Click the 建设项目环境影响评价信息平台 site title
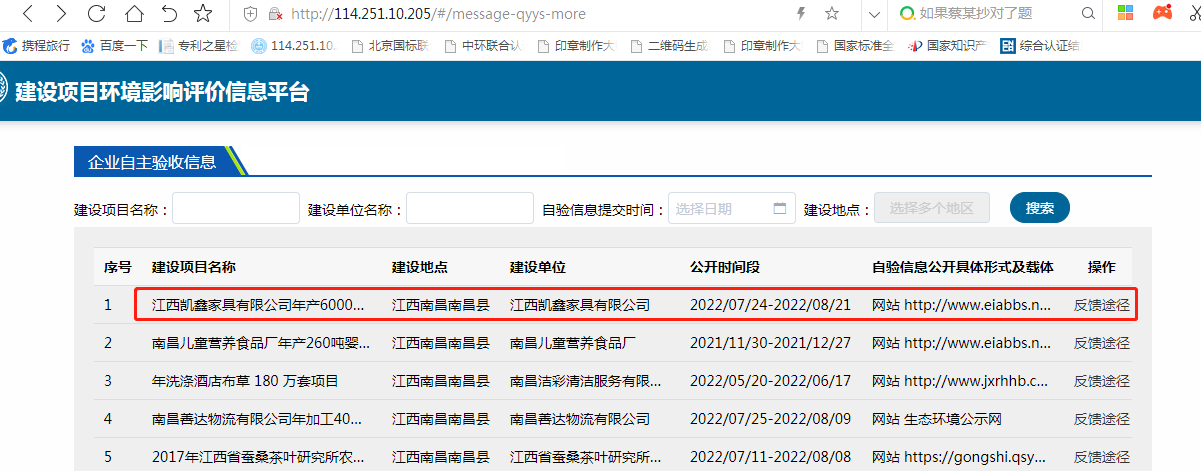Viewport: 1201px width, 471px height. click(162, 92)
